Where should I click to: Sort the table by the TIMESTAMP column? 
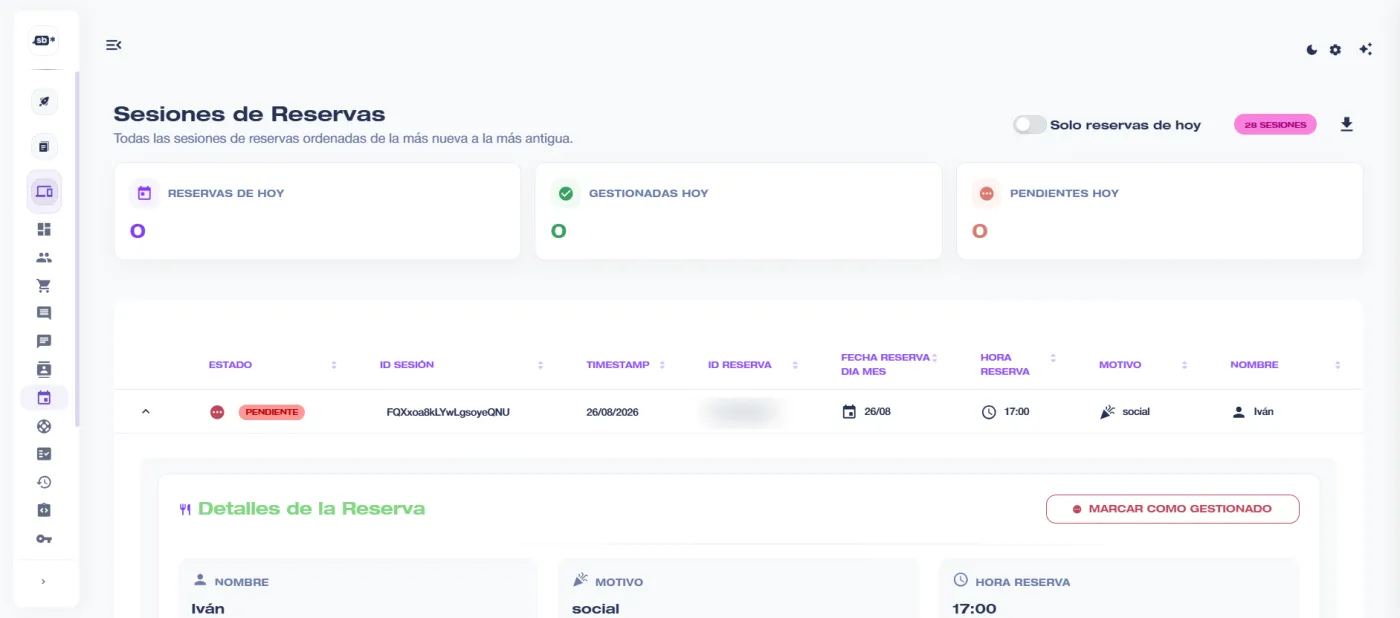[x=662, y=365]
